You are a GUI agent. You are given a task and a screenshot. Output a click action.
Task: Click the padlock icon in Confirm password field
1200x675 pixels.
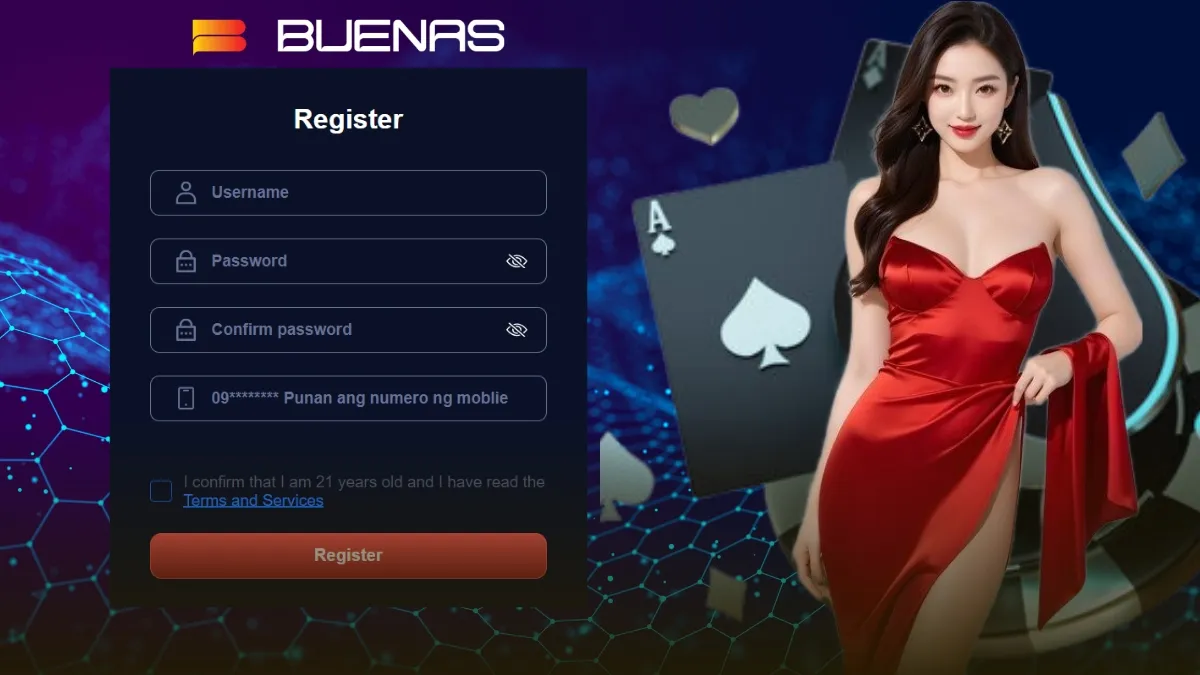pos(186,330)
